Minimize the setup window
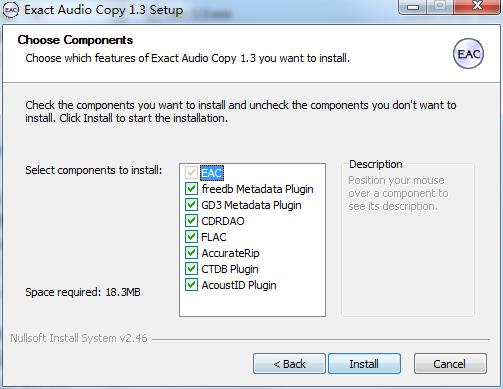The height and width of the screenshot is (389, 503). [413, 7]
